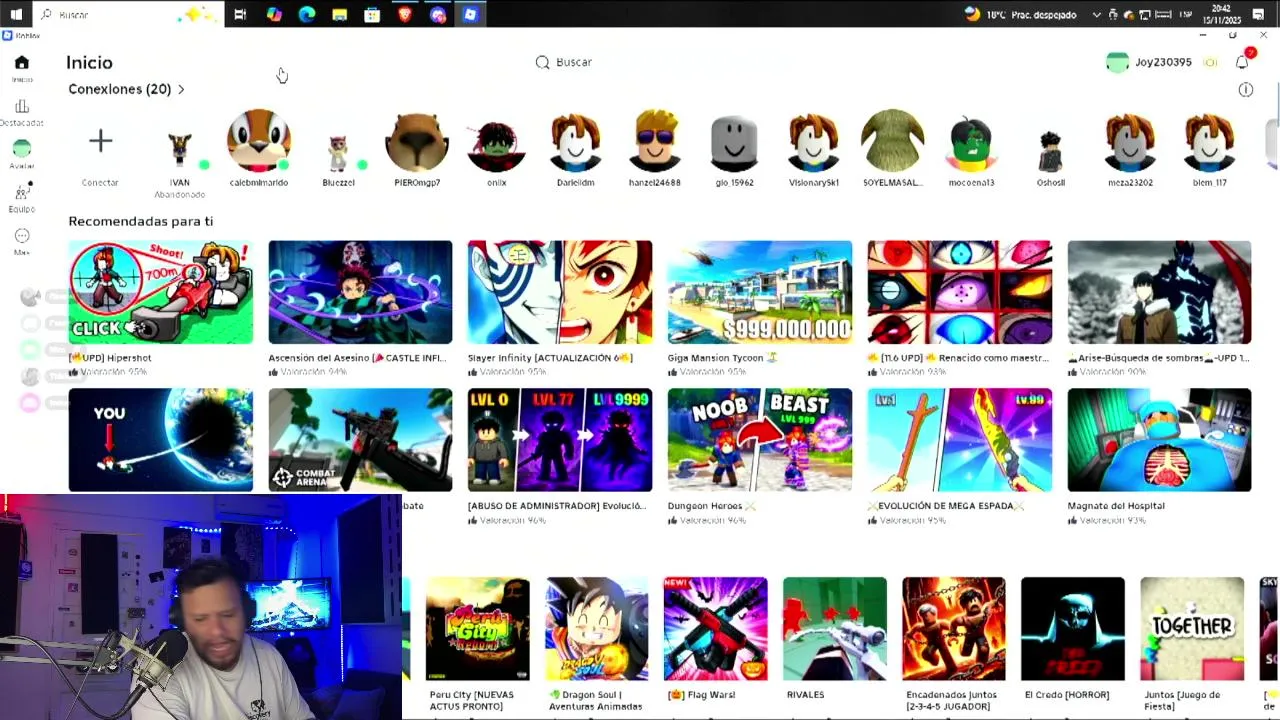Open Flag Wars! game tile
1280x720 pixels.
point(716,629)
